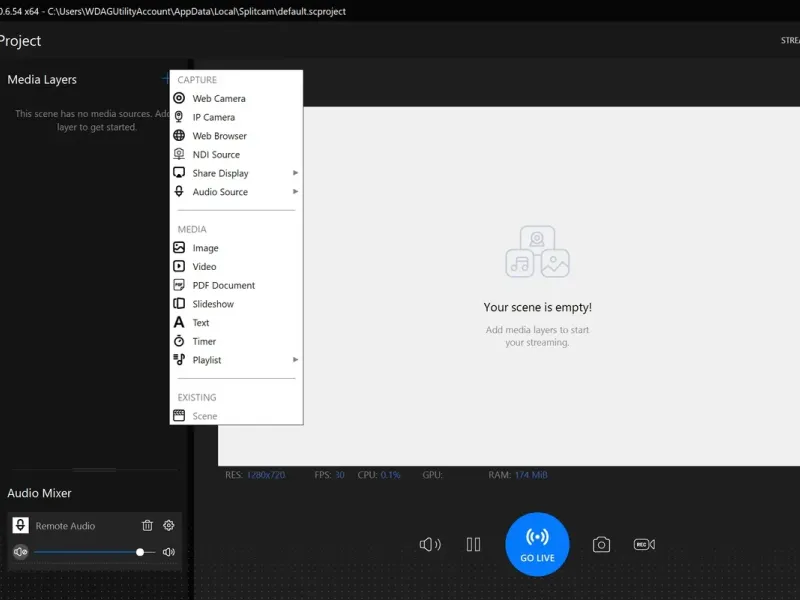Click the Remote Audio microphone icon

pos(20,526)
